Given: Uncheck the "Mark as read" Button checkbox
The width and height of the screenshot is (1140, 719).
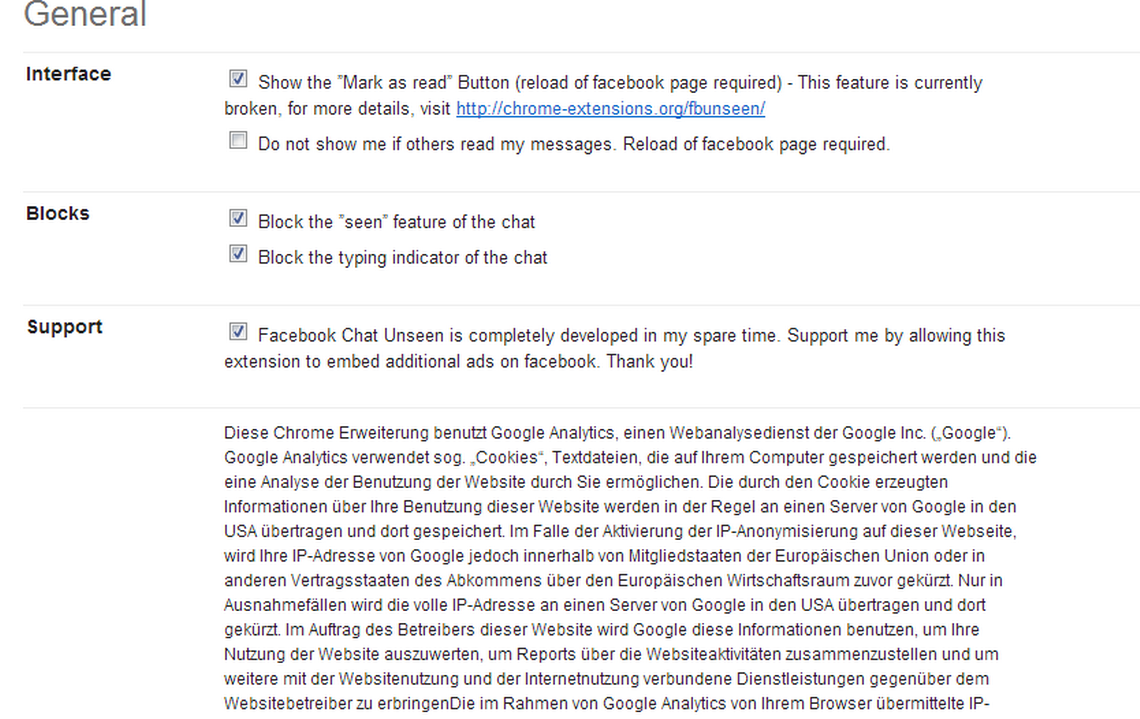Looking at the screenshot, I should [238, 79].
